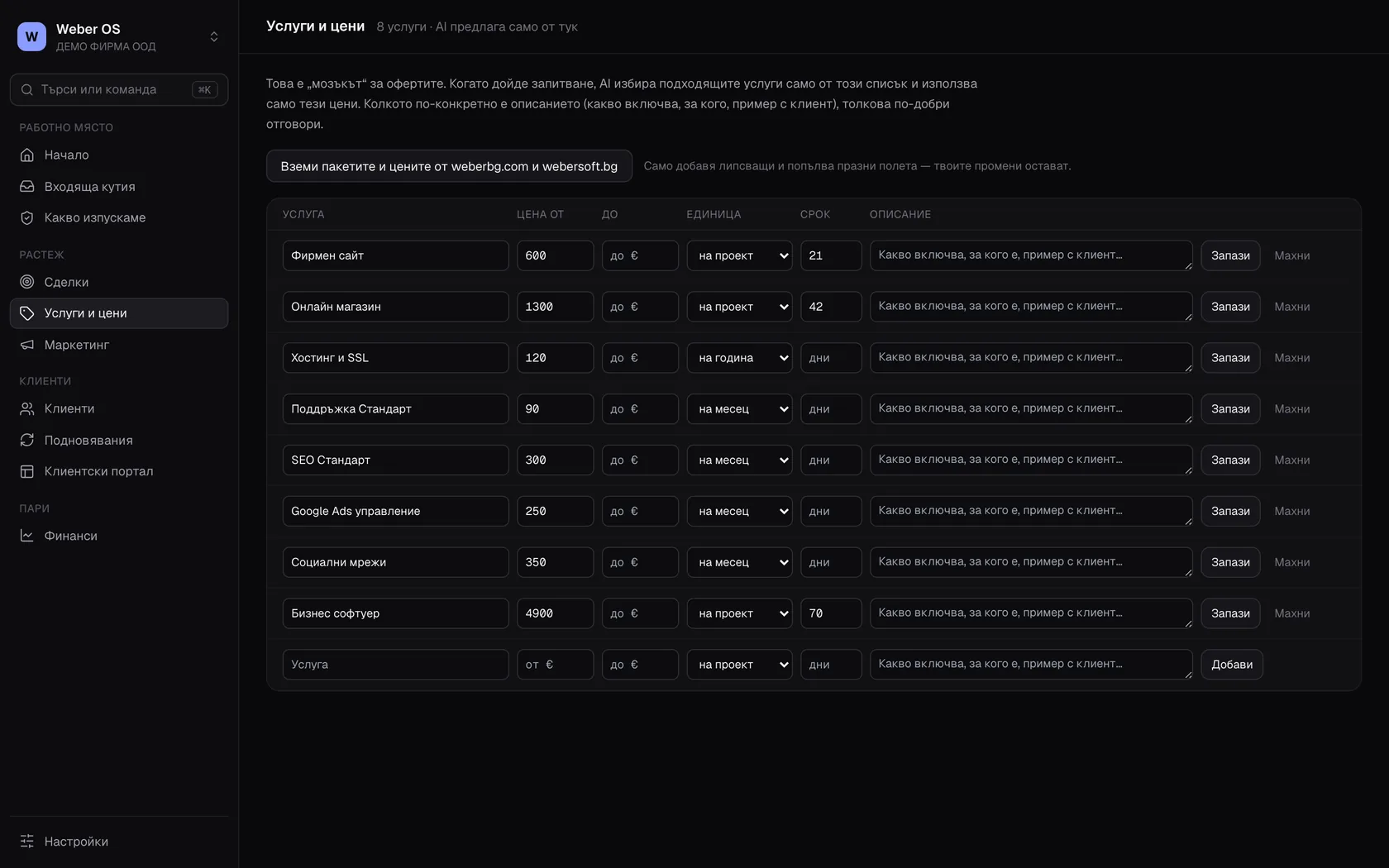
Task: Go to Входяща кутия
Action: pyautogui.click(x=119, y=186)
